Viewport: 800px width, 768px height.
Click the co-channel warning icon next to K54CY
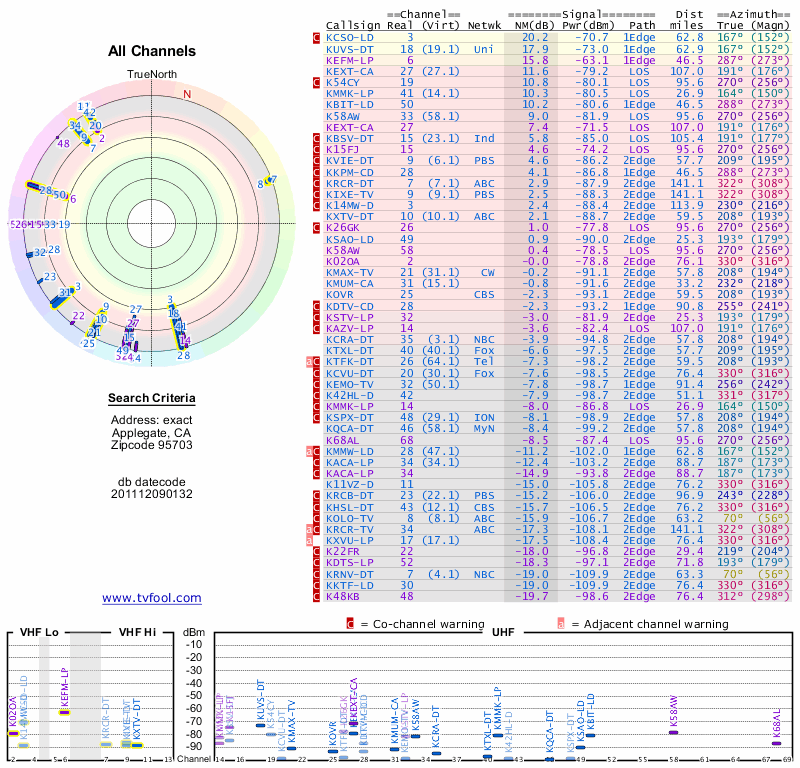click(x=317, y=82)
